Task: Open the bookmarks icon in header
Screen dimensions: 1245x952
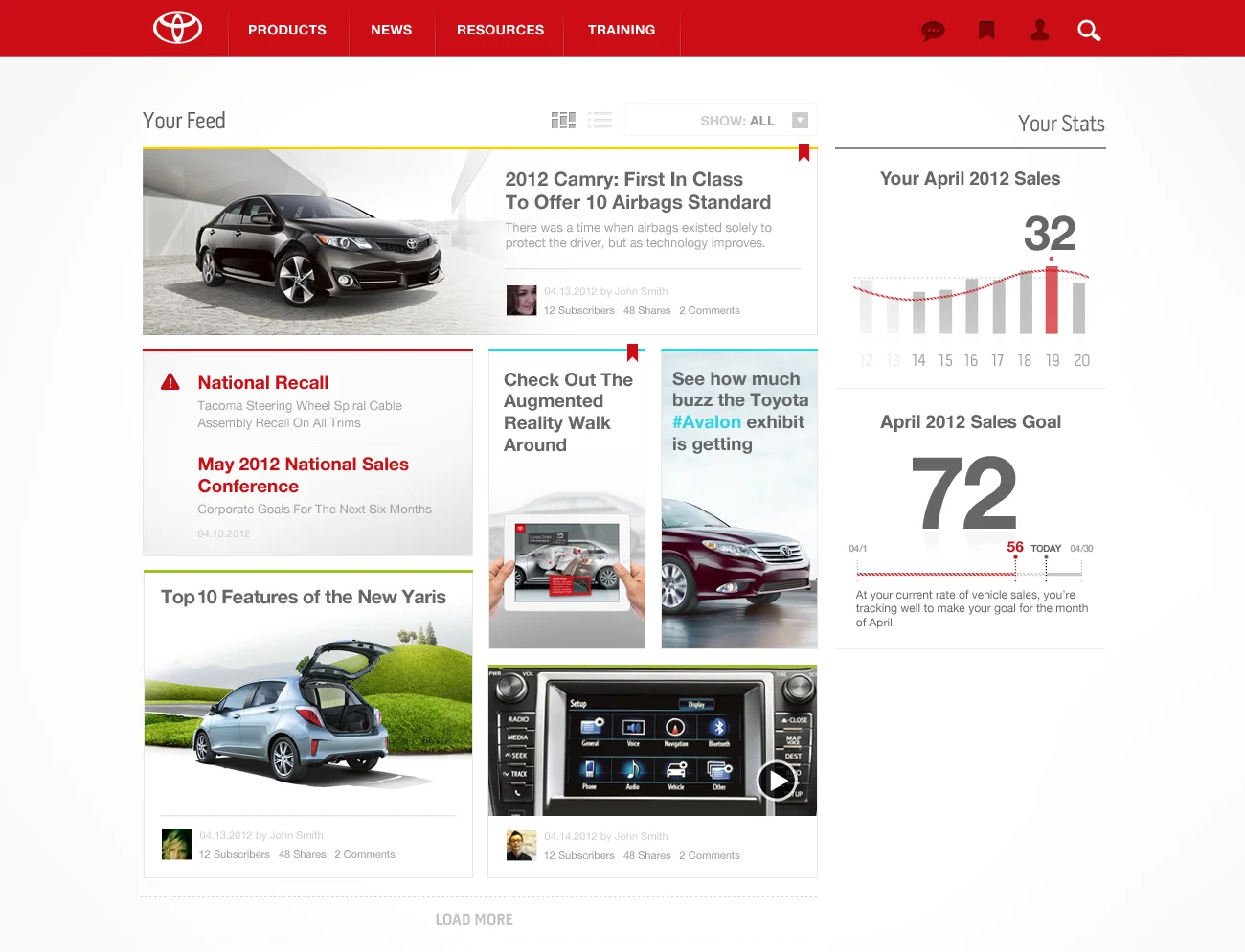Action: (x=986, y=31)
